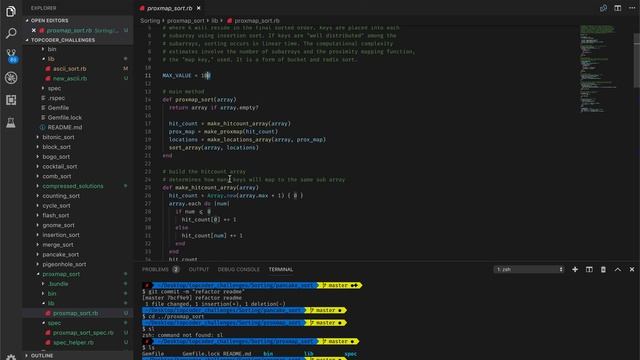Screen dimensions: 640x360
Task: Close the proxmap_sort.rb editor tab
Action: click(199, 8)
